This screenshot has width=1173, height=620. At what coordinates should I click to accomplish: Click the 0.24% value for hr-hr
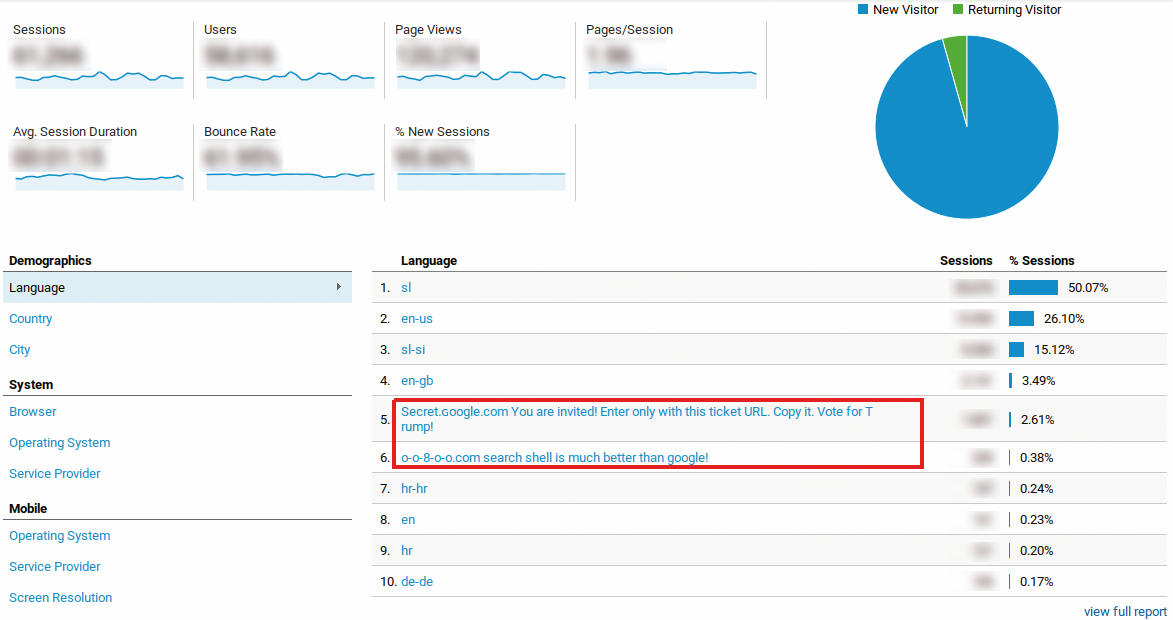1036,488
